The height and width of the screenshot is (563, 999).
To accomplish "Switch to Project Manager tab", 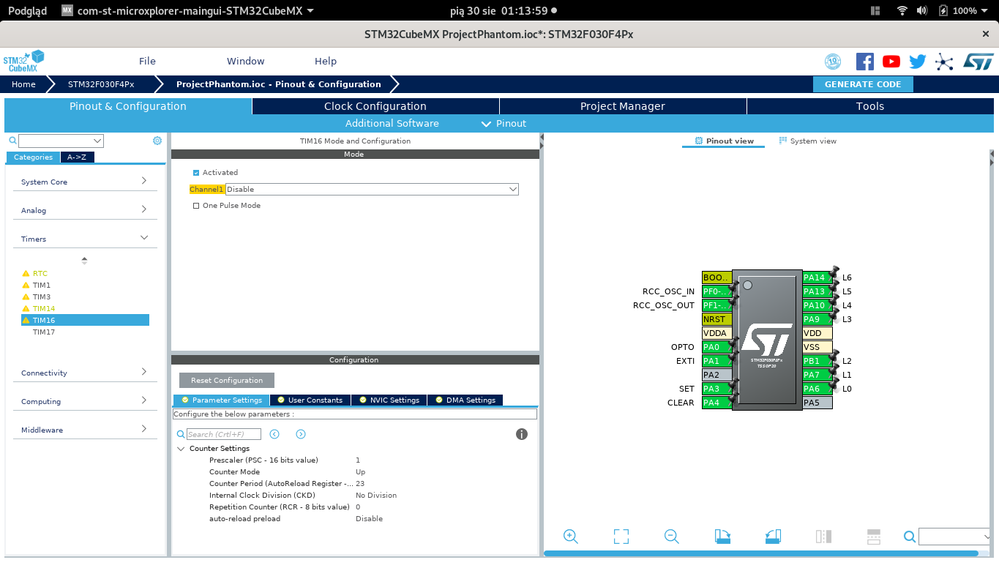I will tap(622, 106).
